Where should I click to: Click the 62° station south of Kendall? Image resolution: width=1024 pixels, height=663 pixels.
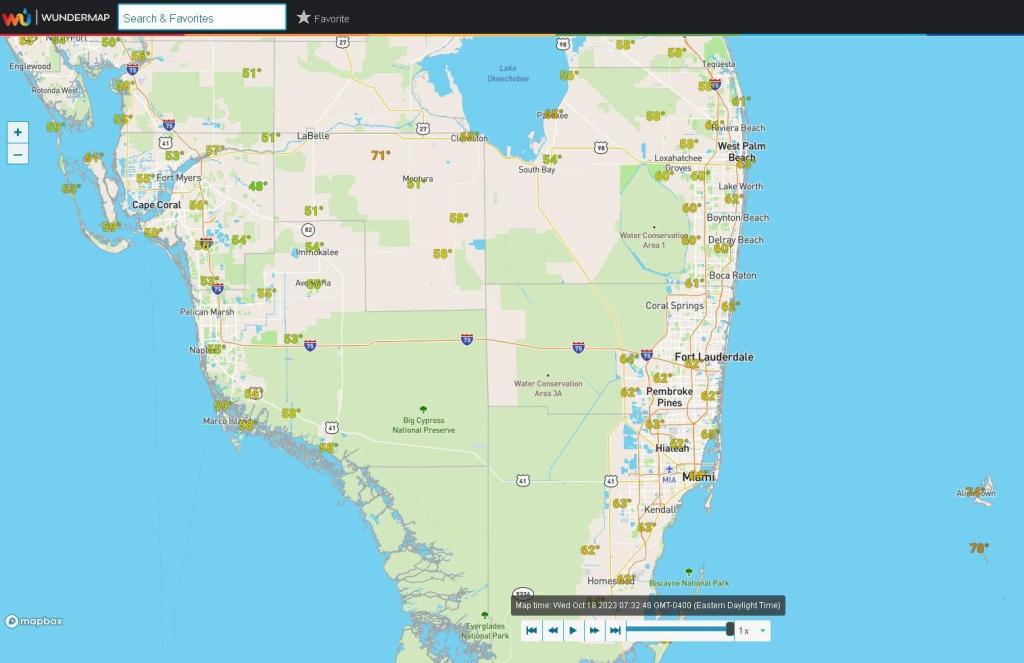[590, 550]
